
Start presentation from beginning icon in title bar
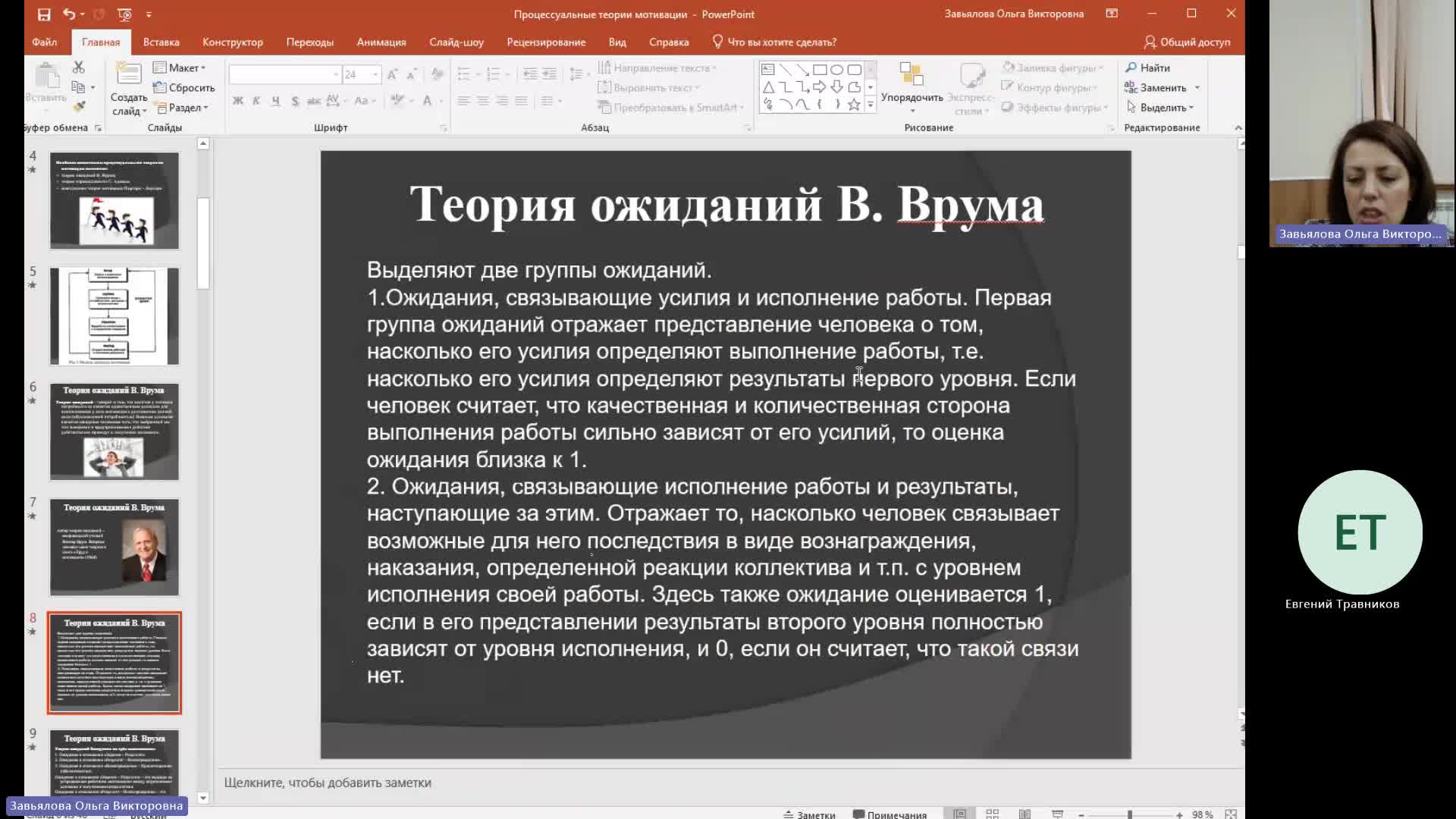[125, 14]
